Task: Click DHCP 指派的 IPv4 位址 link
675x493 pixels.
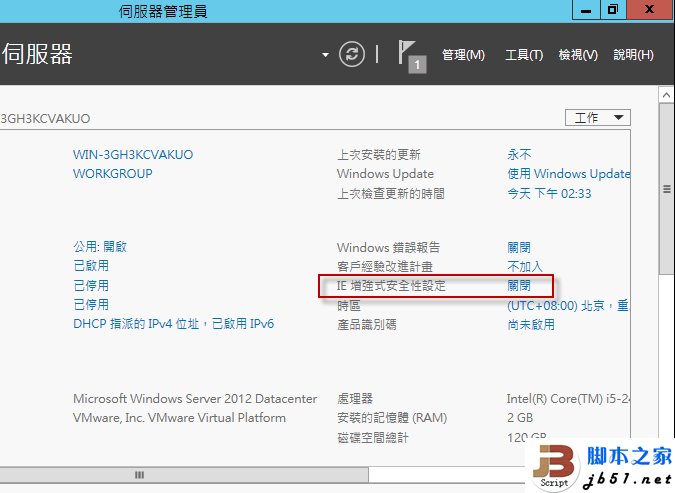Action: coord(173,324)
